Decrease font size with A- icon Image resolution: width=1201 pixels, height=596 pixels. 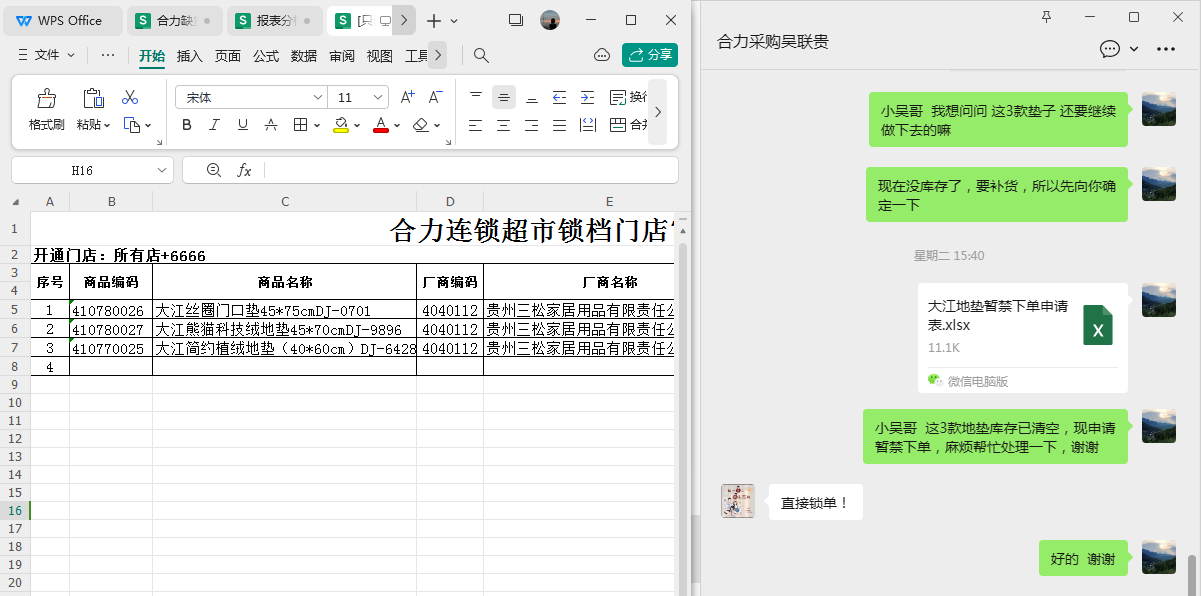[435, 97]
